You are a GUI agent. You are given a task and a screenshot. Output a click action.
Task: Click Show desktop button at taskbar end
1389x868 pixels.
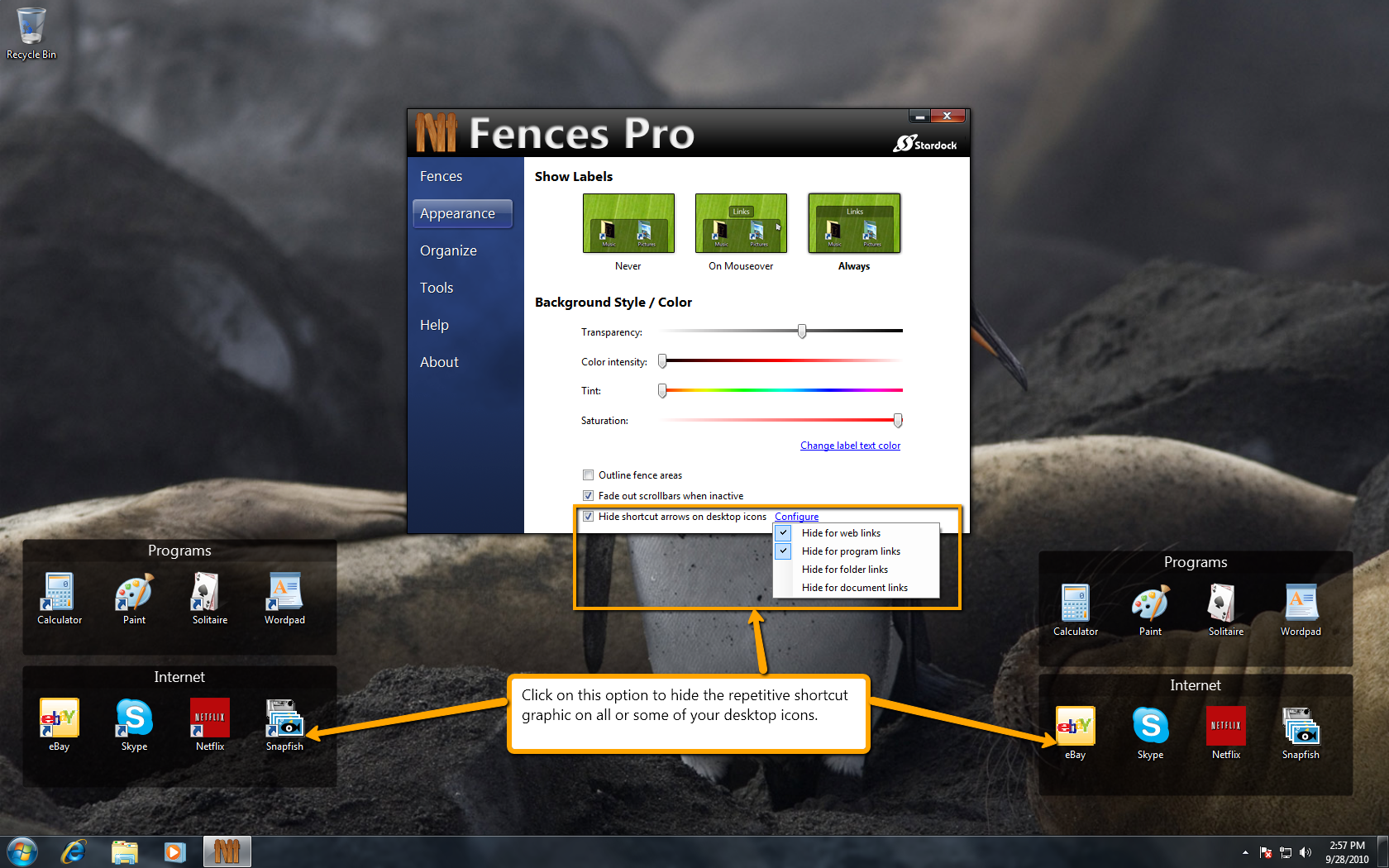1383,852
